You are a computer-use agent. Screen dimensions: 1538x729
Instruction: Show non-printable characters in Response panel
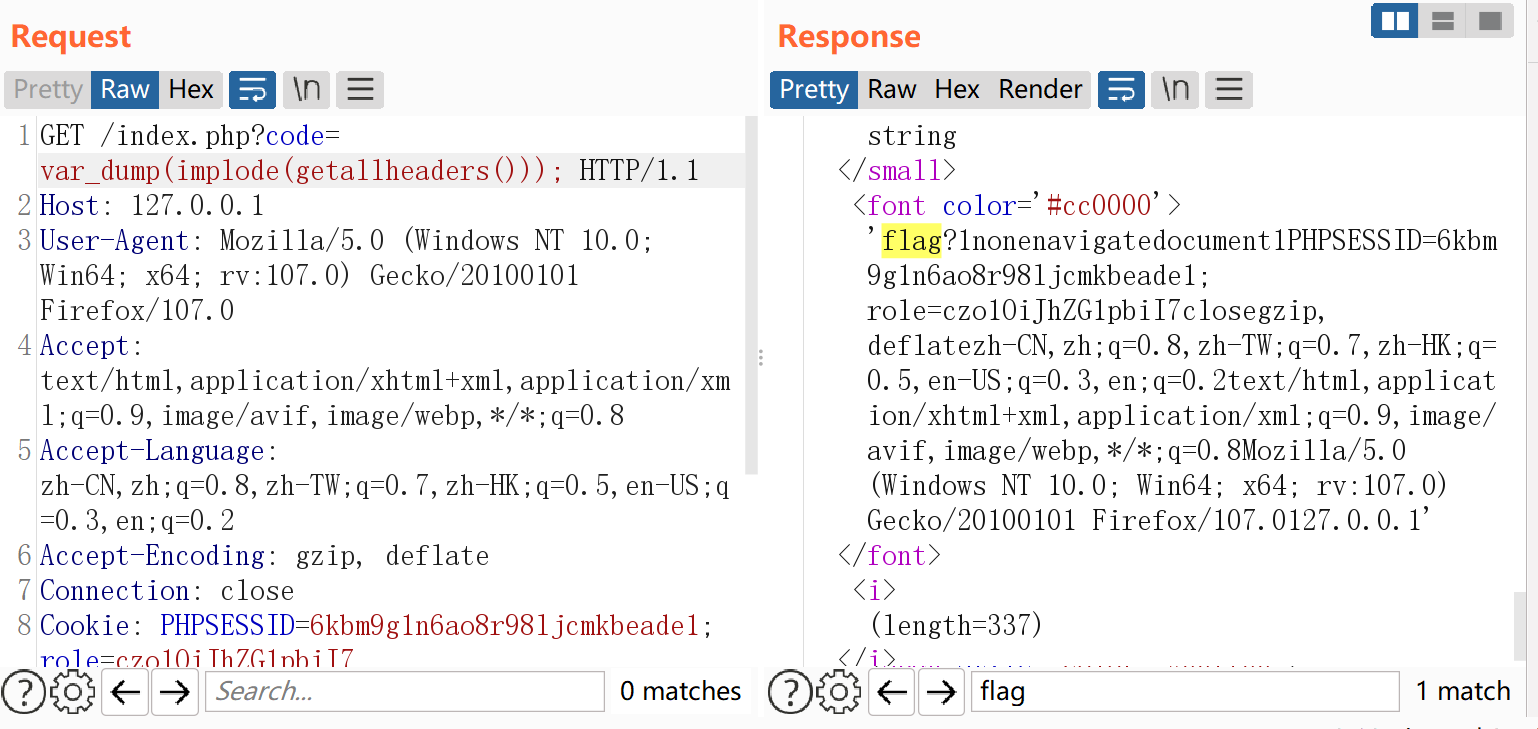(1175, 90)
